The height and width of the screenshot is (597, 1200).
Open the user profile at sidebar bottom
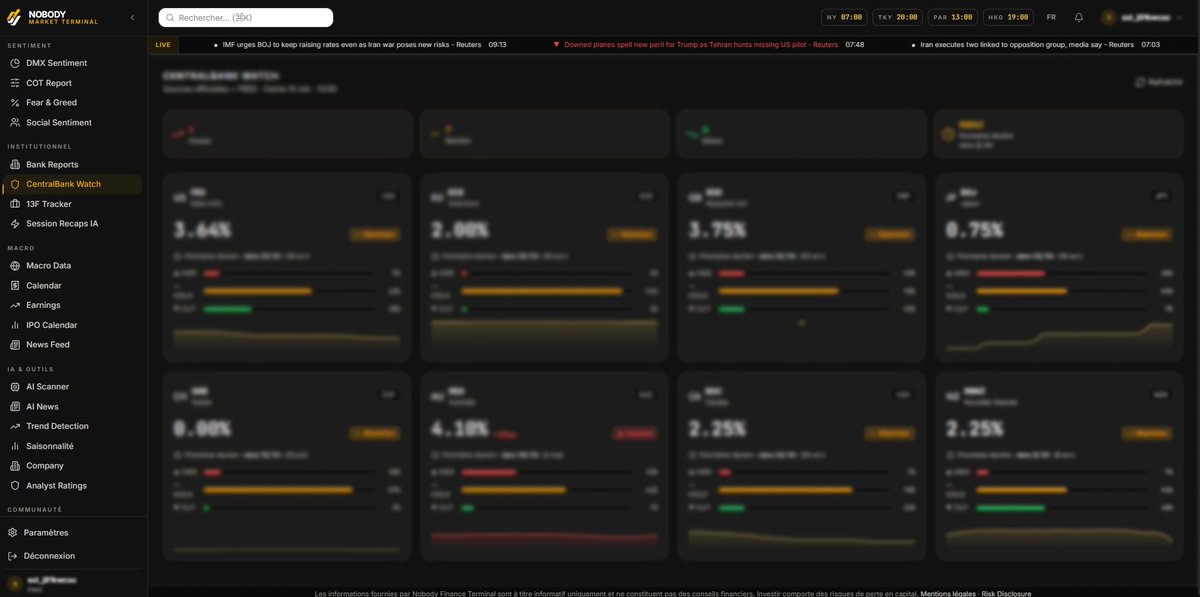click(73, 583)
